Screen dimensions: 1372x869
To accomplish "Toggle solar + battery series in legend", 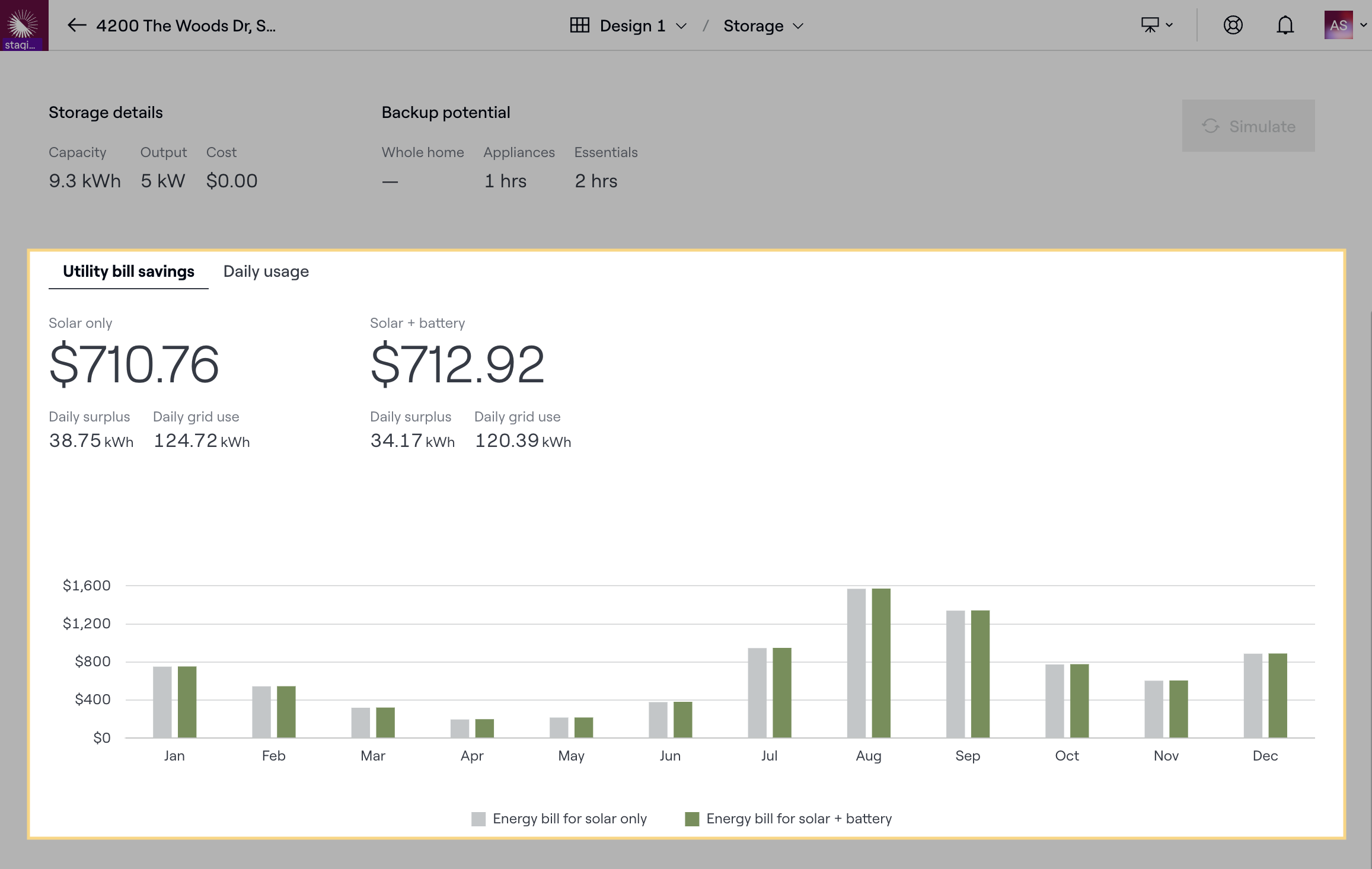I will click(x=798, y=819).
